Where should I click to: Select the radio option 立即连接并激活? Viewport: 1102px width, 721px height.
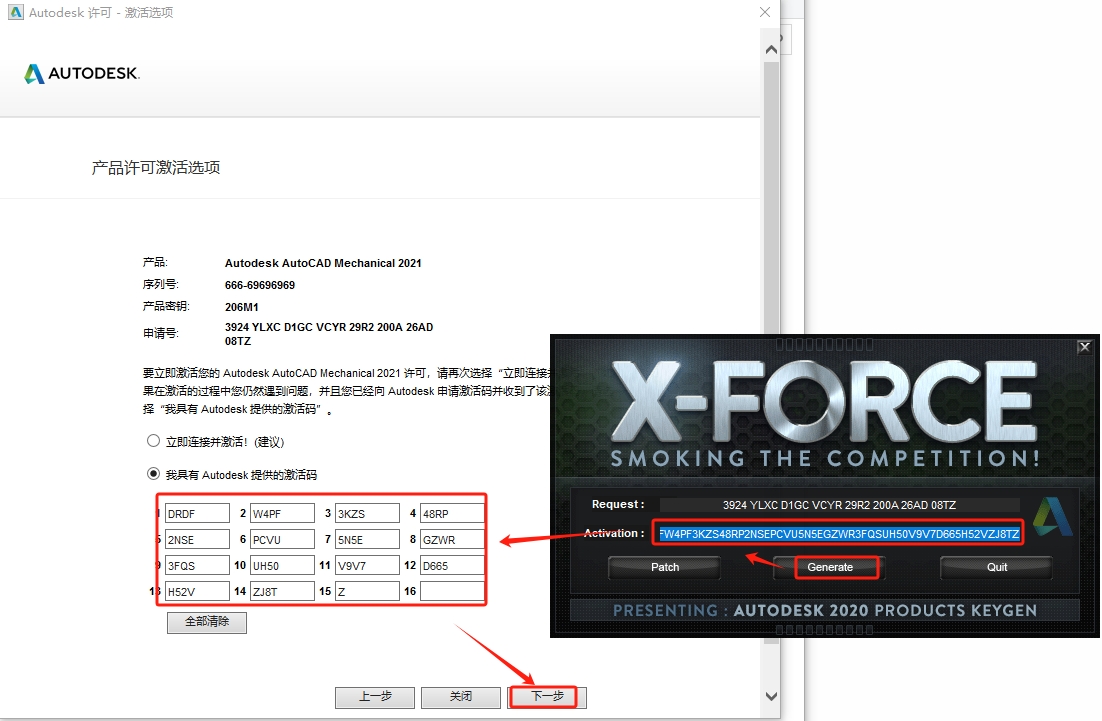[x=153, y=441]
